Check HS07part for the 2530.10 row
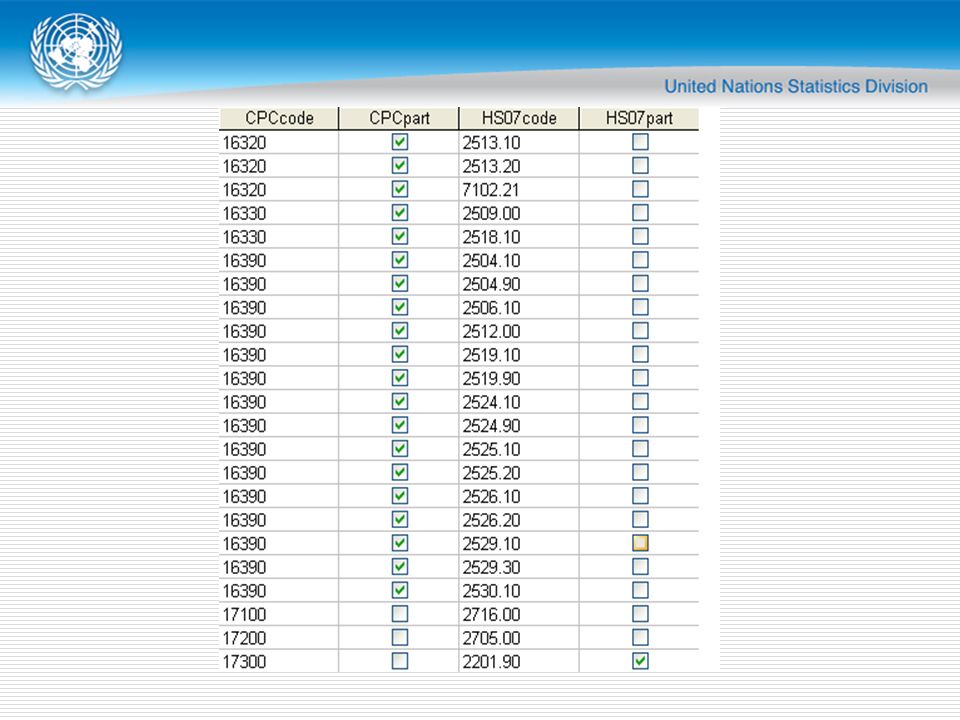This screenshot has width=960, height=720. pyautogui.click(x=640, y=590)
